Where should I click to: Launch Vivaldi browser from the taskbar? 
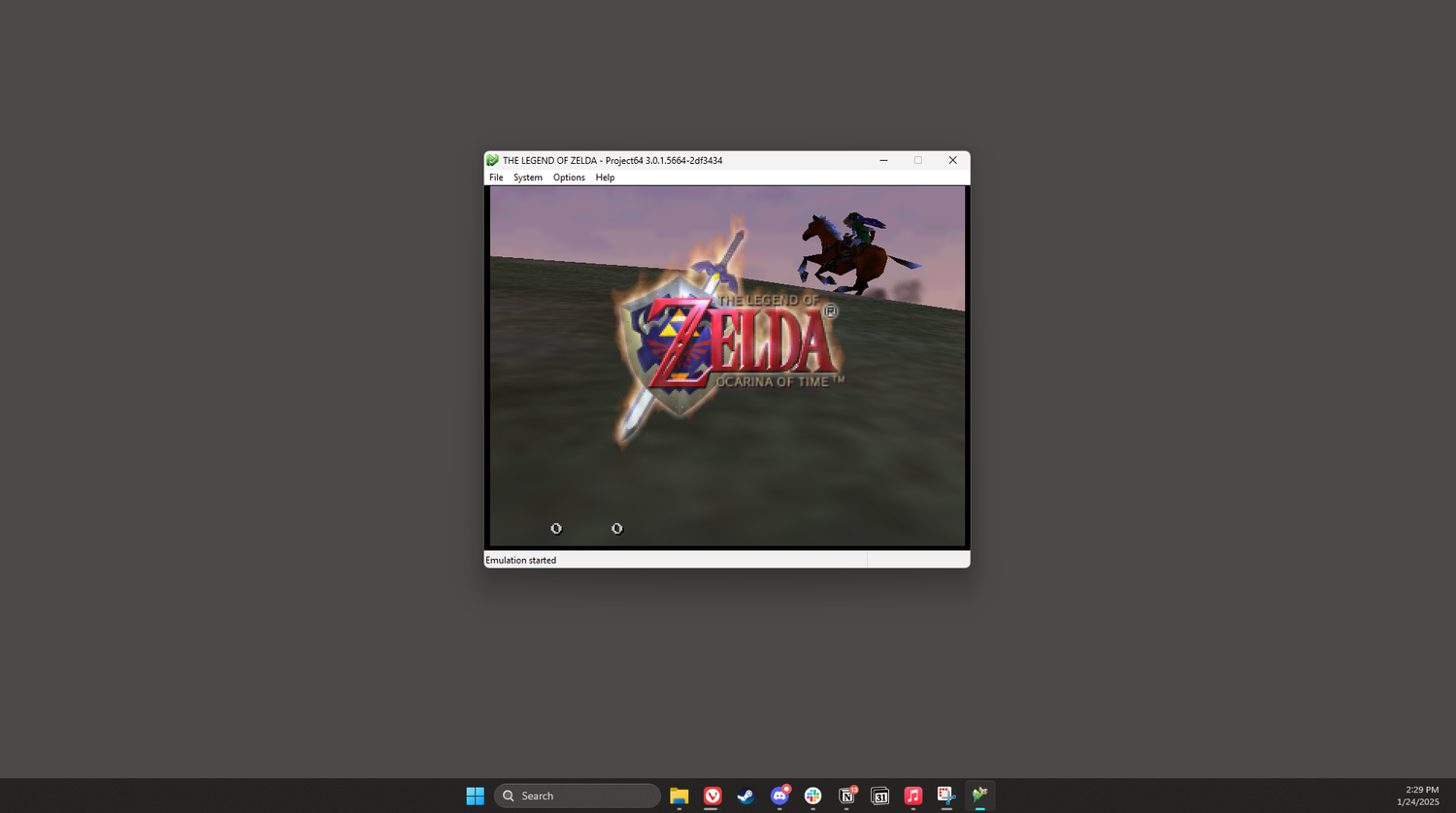click(x=712, y=796)
